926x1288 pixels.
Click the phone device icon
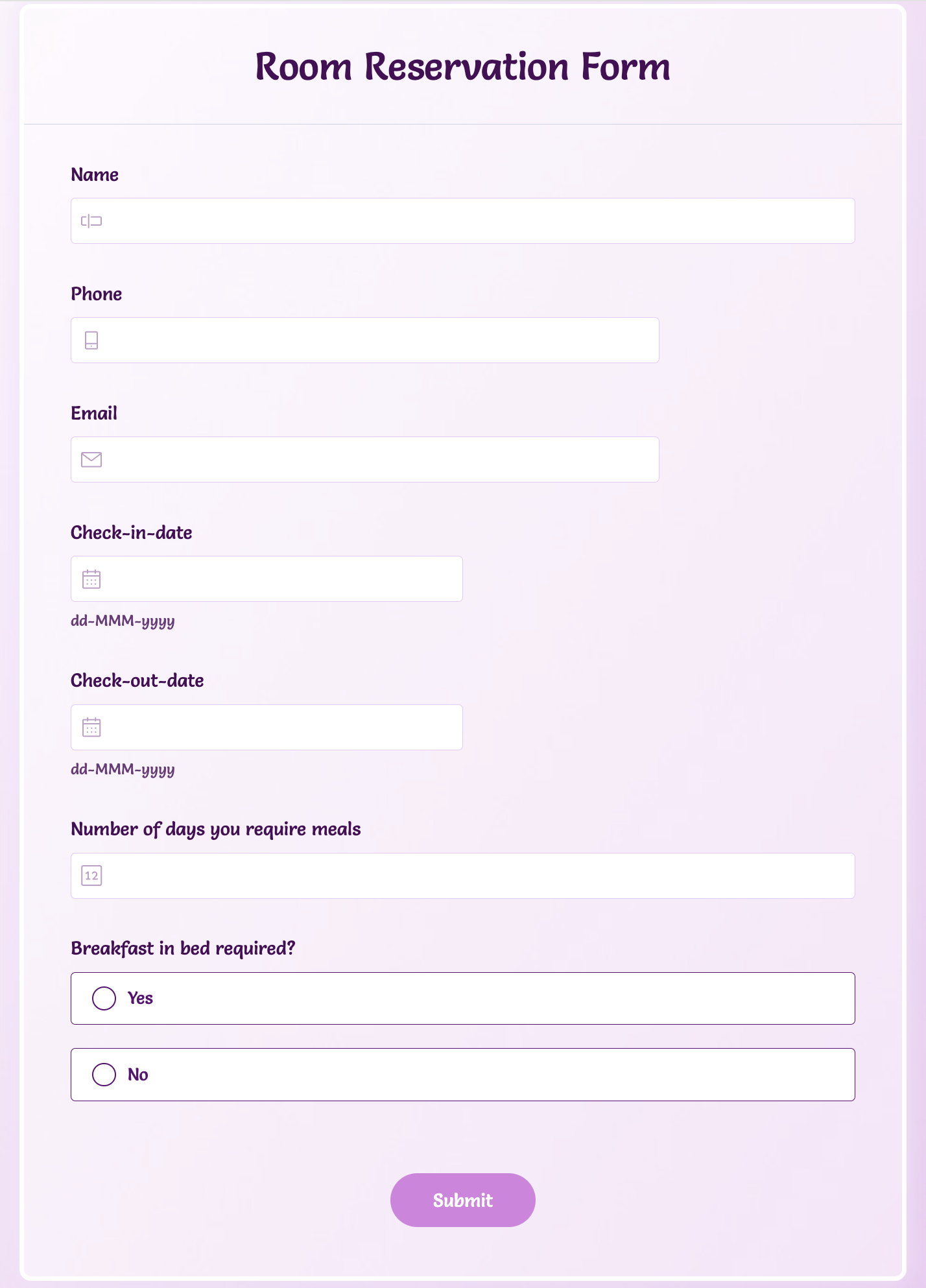tap(91, 340)
